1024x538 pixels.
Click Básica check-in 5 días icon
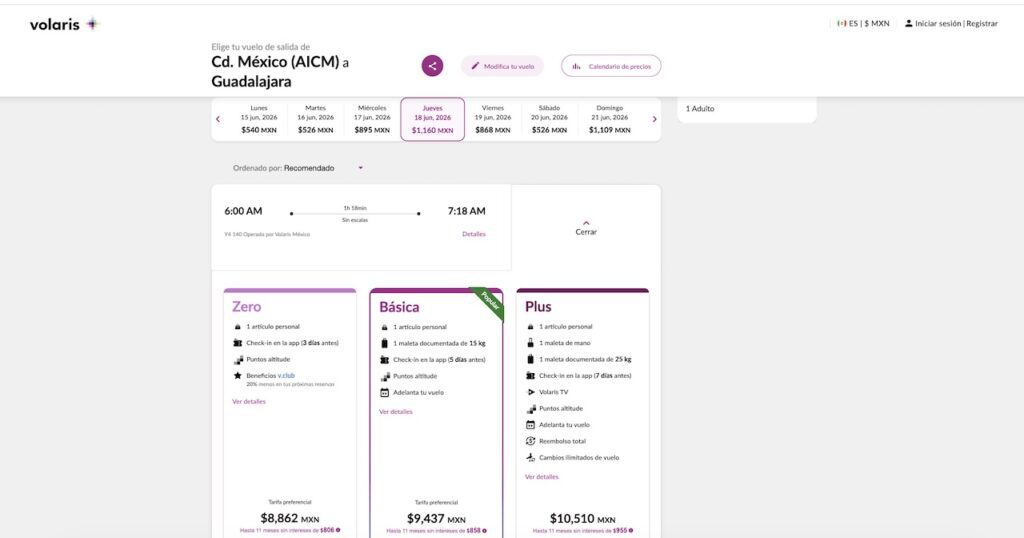tap(385, 360)
